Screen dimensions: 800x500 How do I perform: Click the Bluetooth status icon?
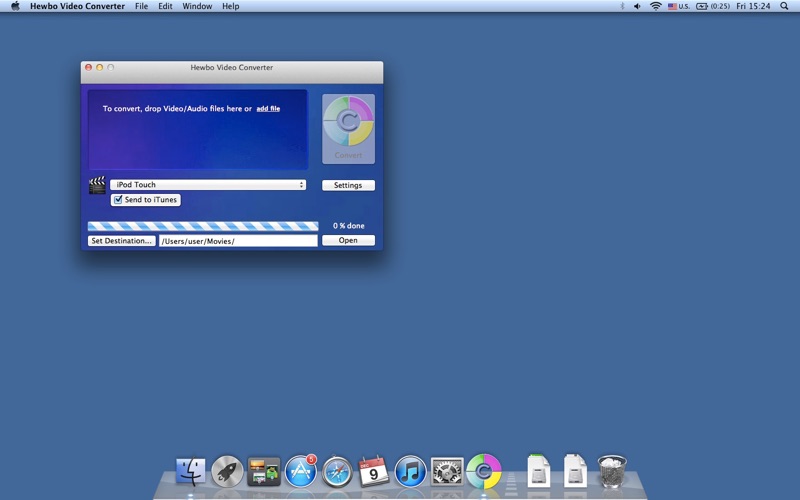click(x=622, y=6)
